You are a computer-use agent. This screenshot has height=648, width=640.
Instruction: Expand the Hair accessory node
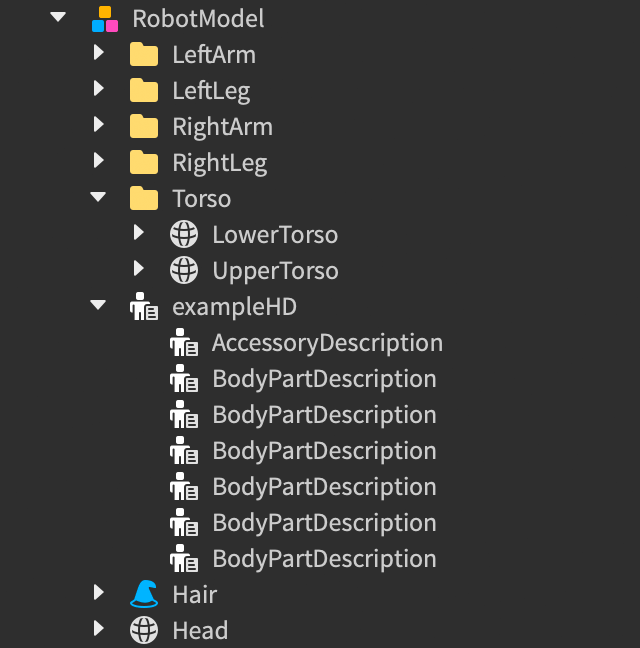coord(98,594)
